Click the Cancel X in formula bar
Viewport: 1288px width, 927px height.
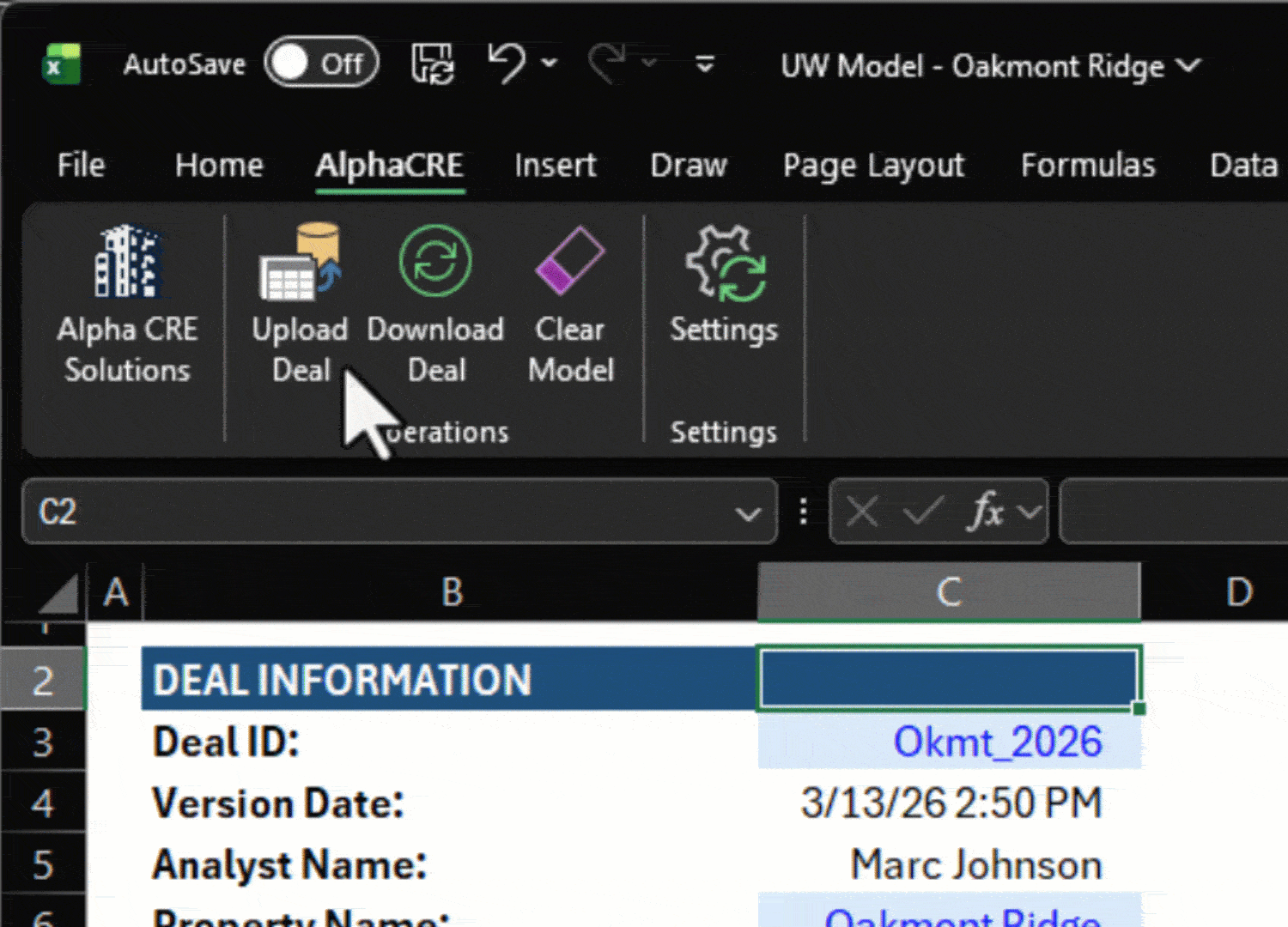[860, 512]
